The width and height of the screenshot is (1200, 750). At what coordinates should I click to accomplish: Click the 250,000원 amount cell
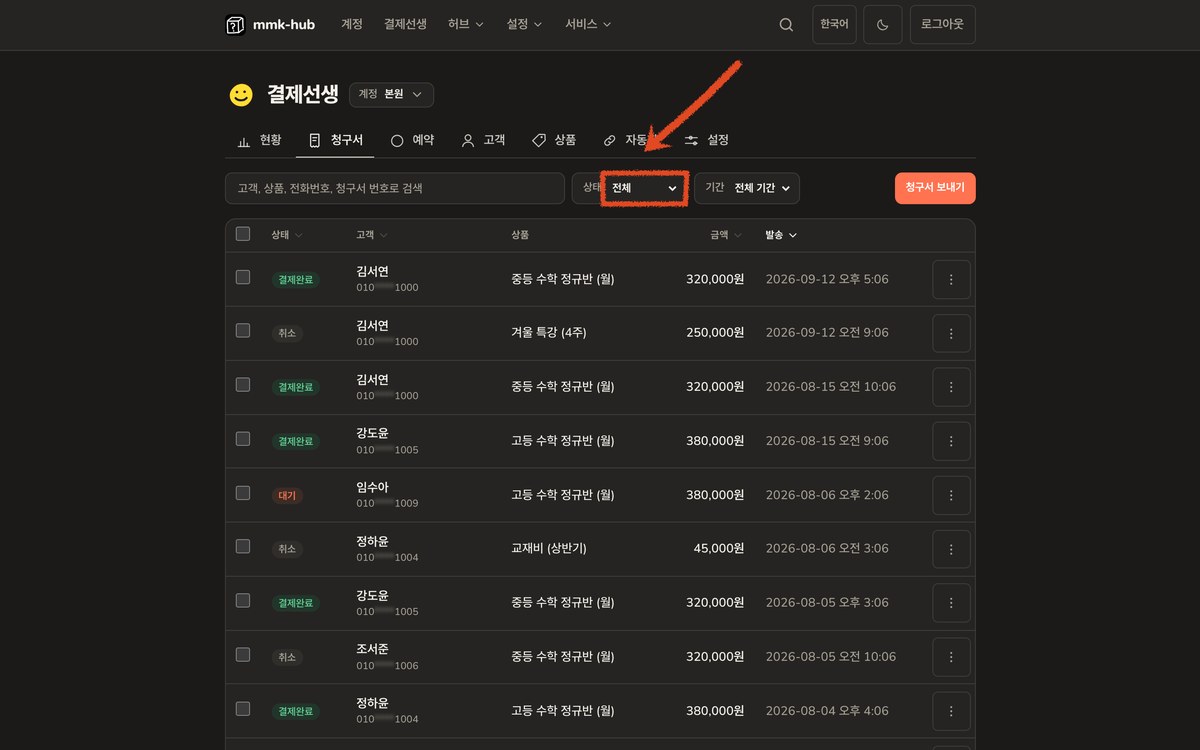click(x=715, y=332)
